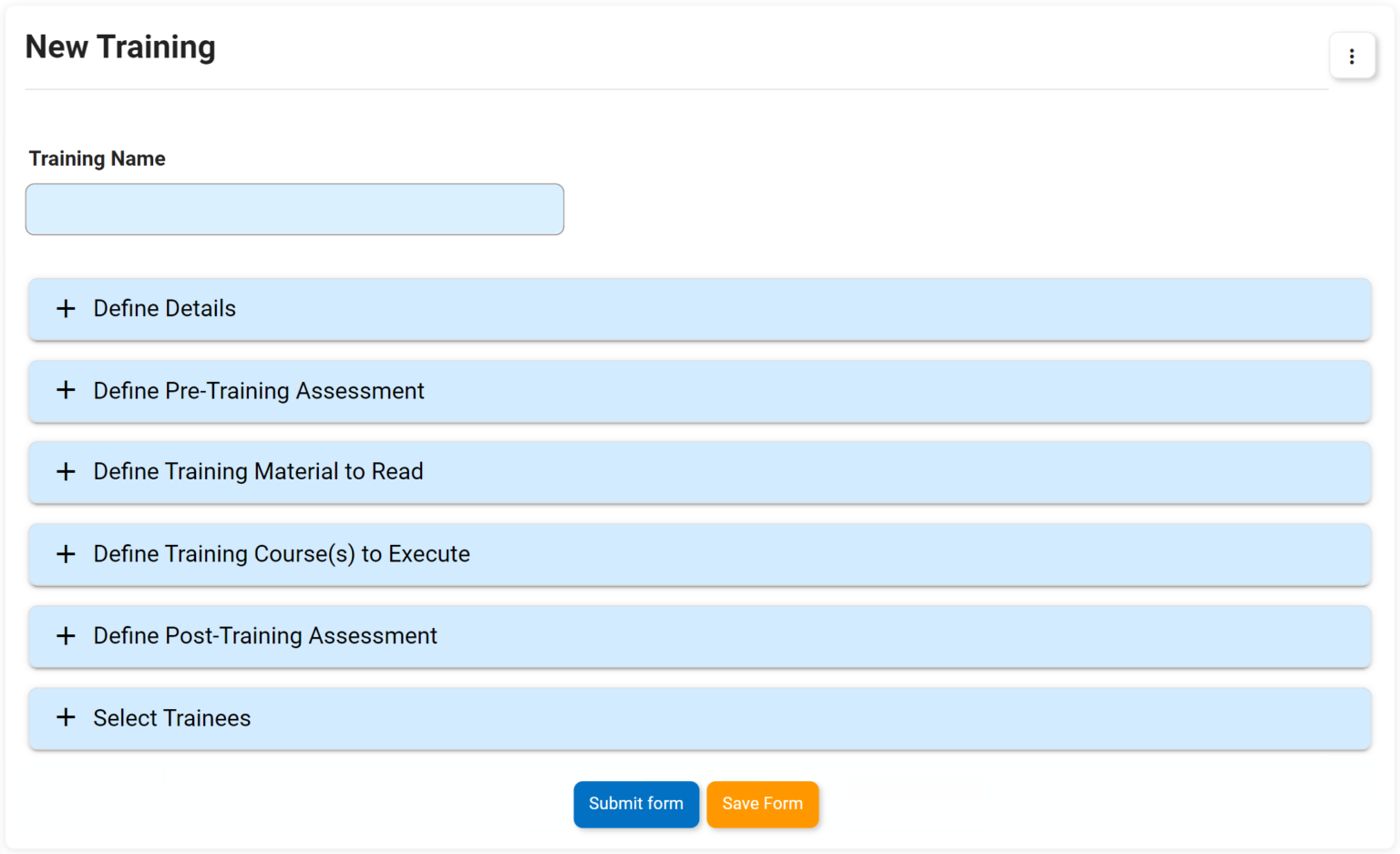Focus the Training Name text field
The height and width of the screenshot is (854, 1400).
[x=294, y=210]
